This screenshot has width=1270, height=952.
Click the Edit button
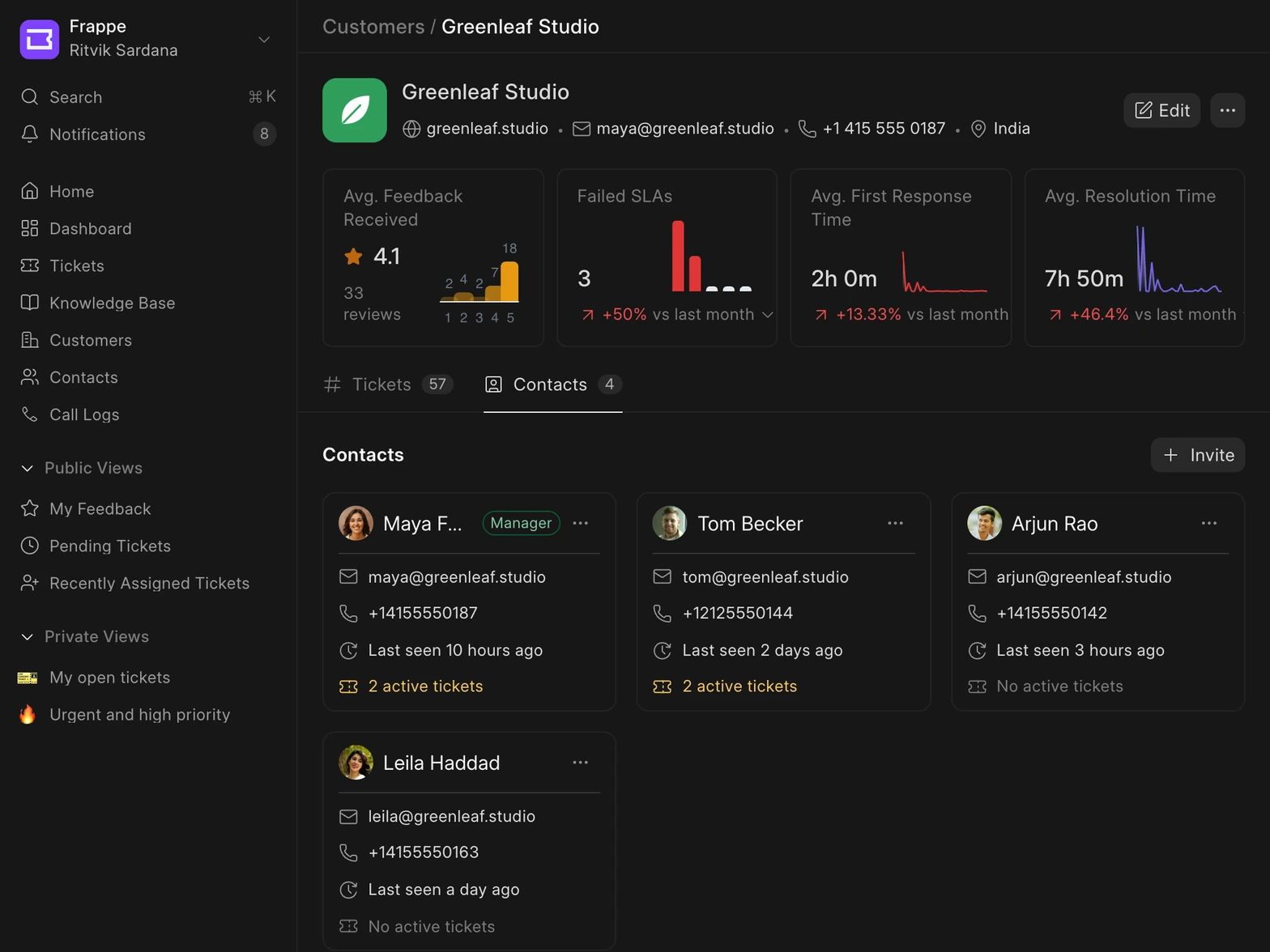point(1161,110)
